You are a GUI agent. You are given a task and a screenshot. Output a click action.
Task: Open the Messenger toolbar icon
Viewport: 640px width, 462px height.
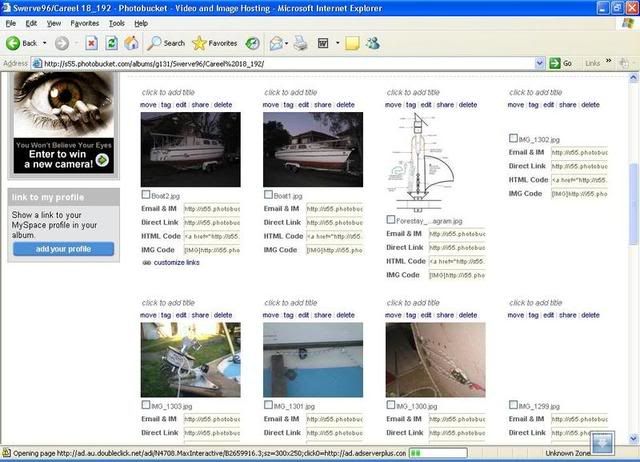click(x=373, y=43)
